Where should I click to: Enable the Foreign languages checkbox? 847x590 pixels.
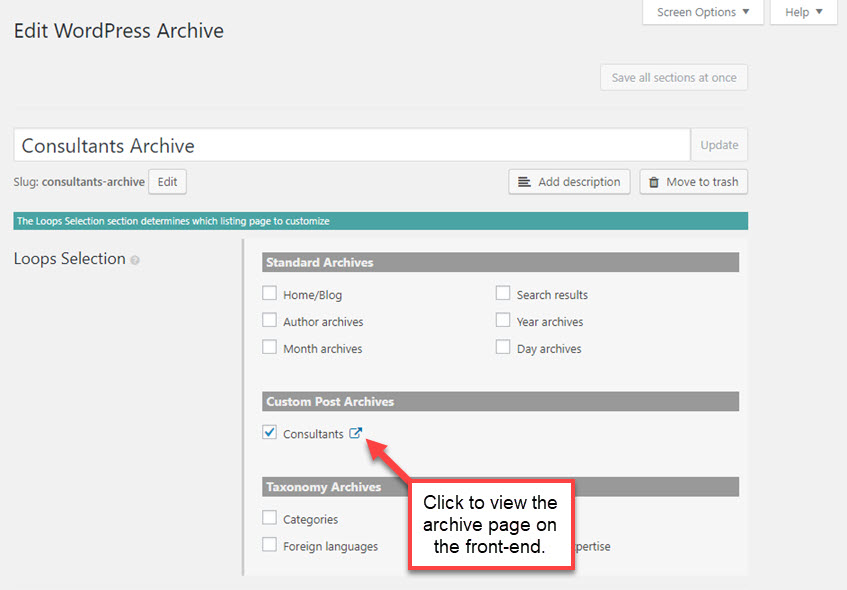point(270,545)
